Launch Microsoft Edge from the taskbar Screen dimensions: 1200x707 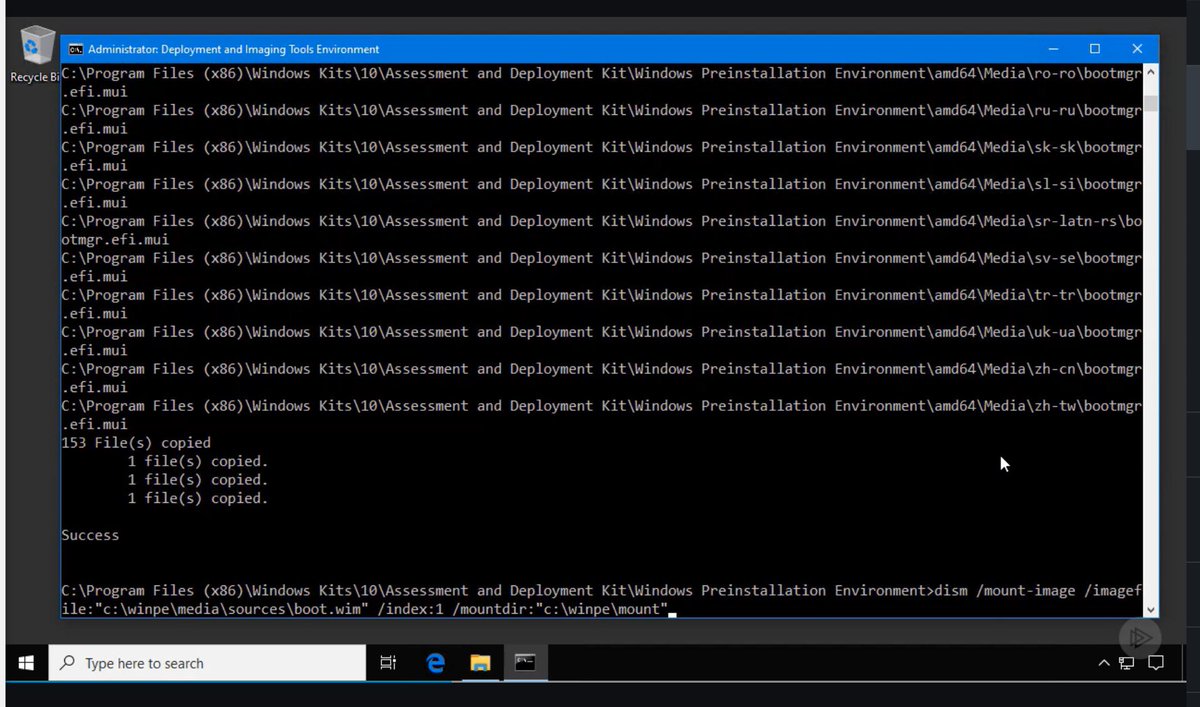pyautogui.click(x=435, y=663)
